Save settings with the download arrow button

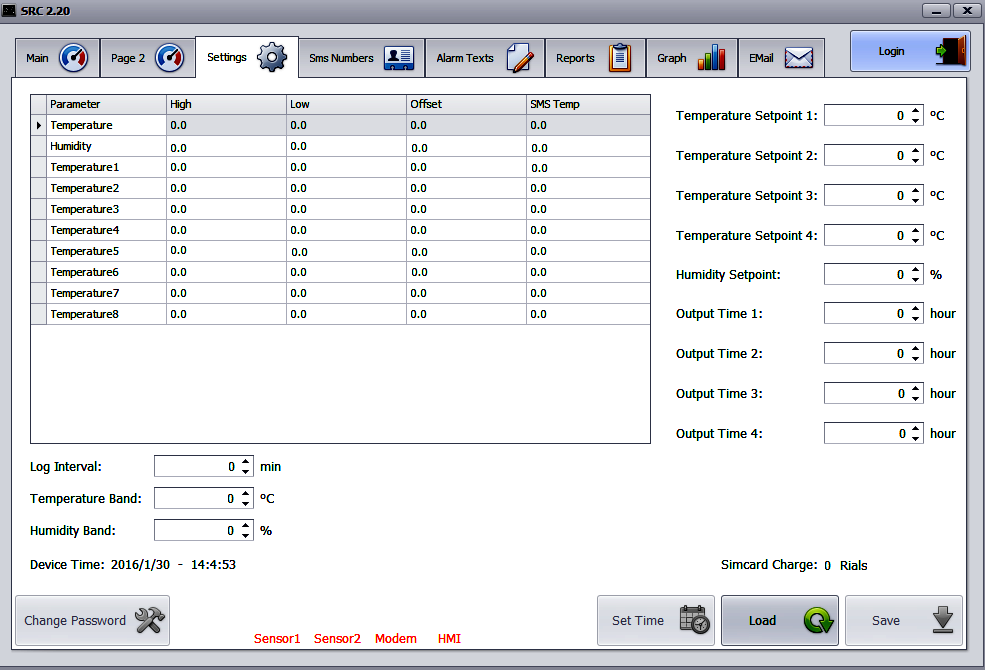point(903,620)
